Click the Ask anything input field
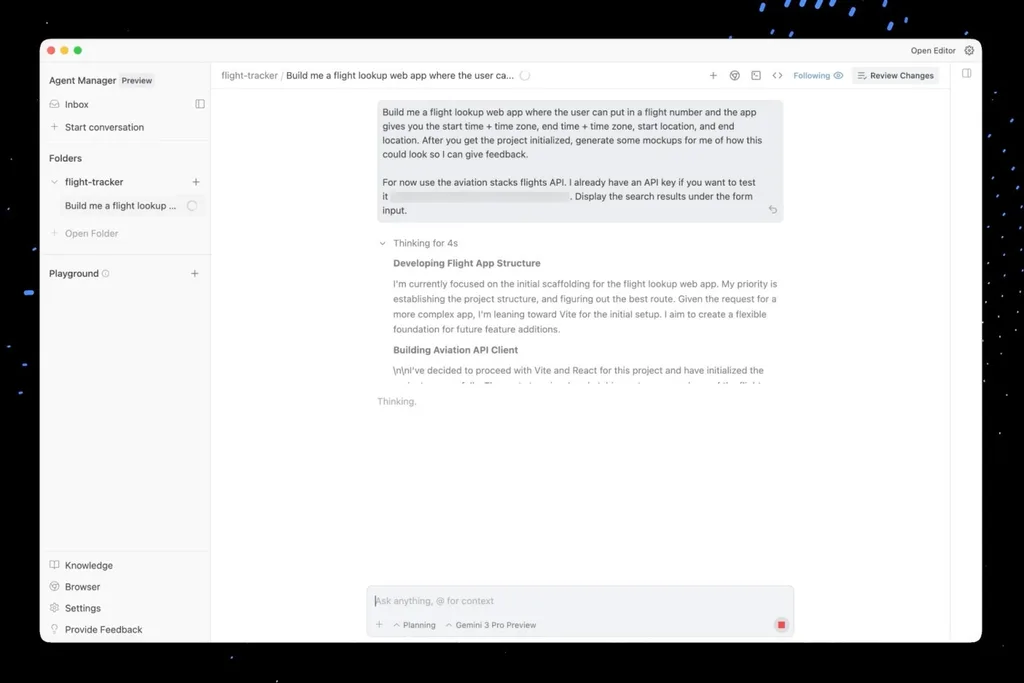 (580, 601)
